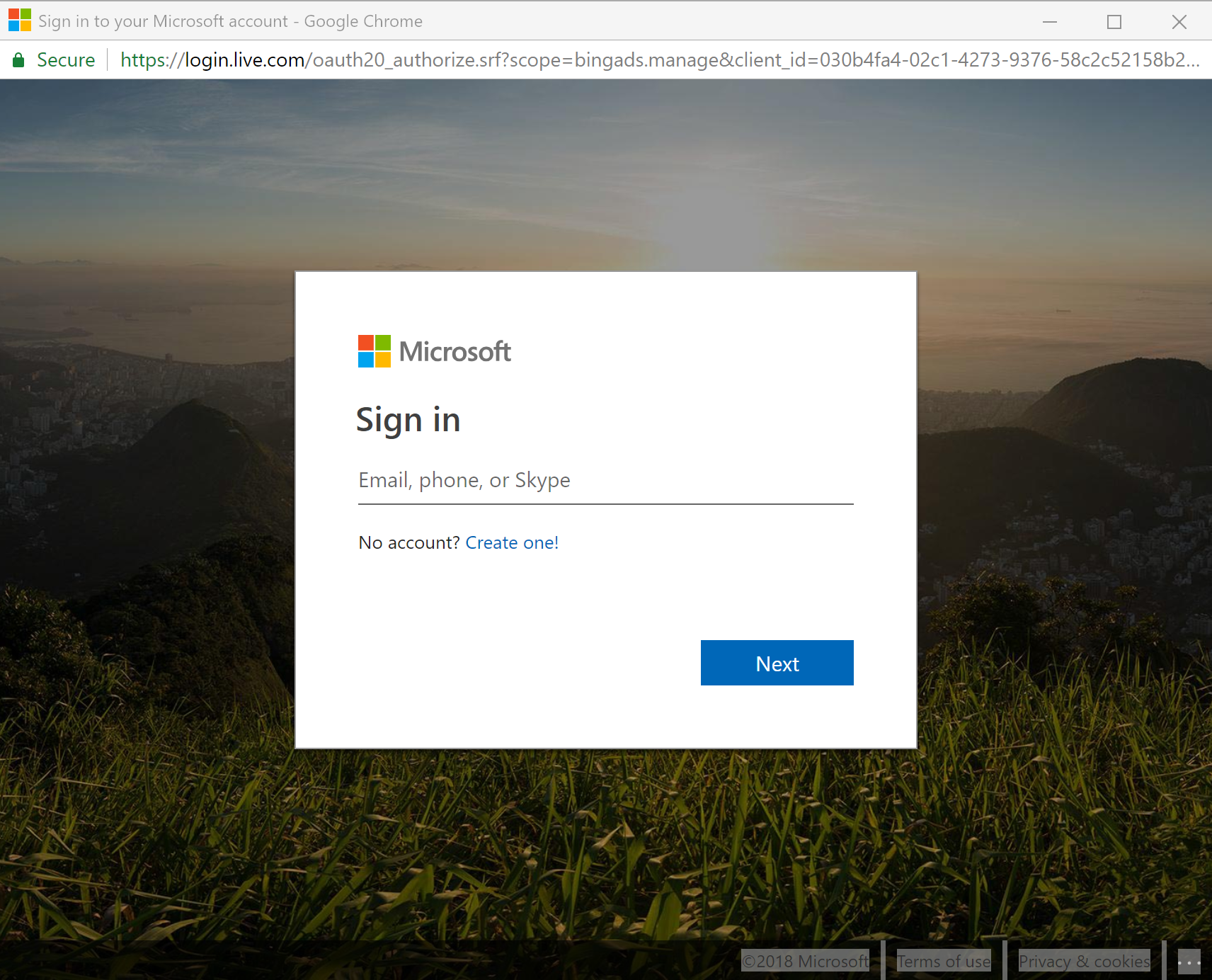Click the landscape background above the sign-in card
Screen dimensions: 1212x980
[606, 177]
